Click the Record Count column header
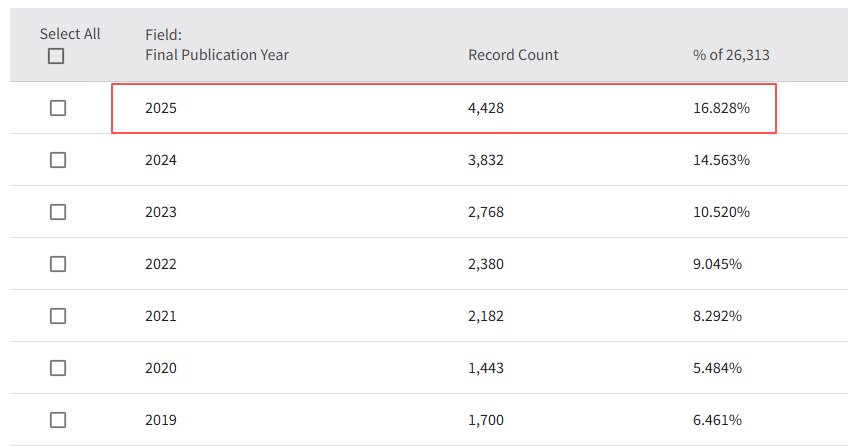 click(x=513, y=55)
